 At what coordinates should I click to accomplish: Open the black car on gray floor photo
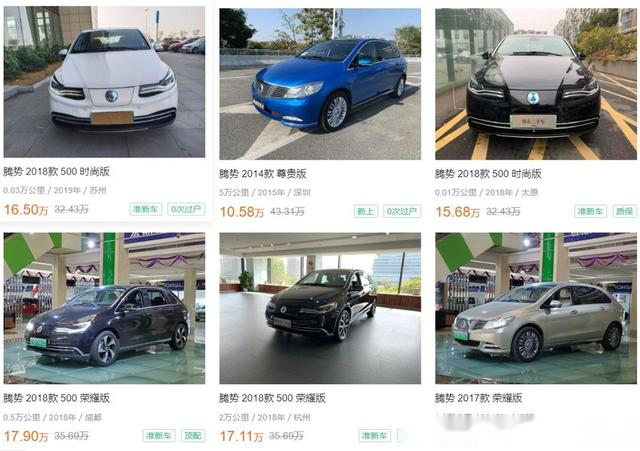point(320,308)
